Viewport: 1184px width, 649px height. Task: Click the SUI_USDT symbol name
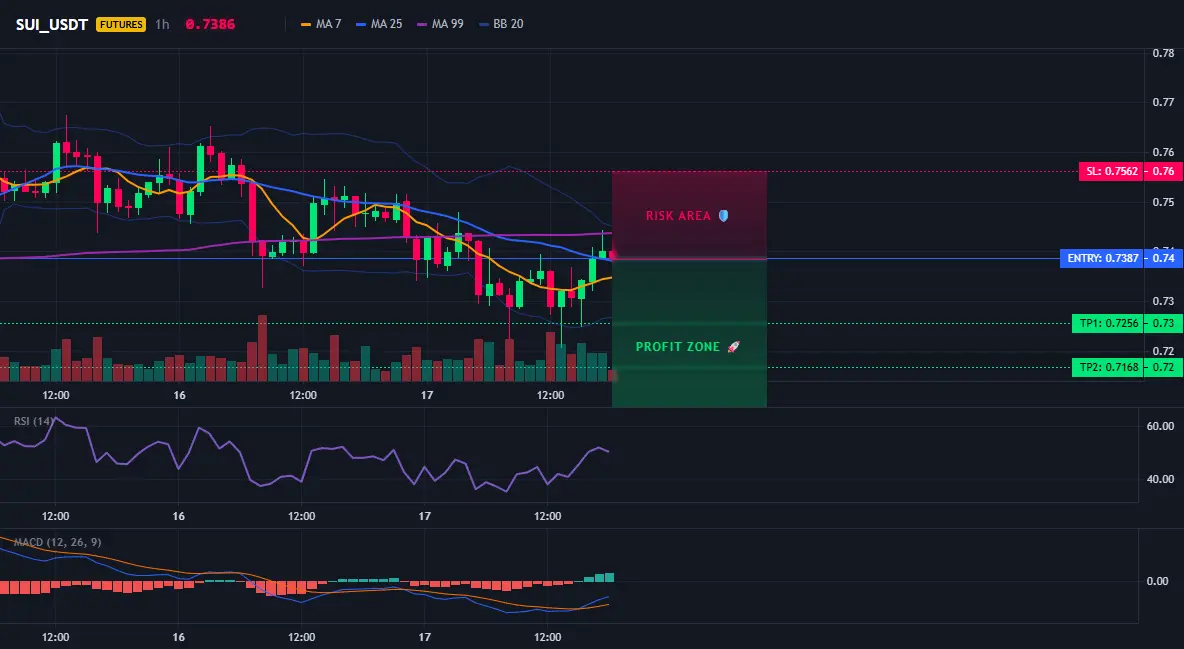coord(52,24)
